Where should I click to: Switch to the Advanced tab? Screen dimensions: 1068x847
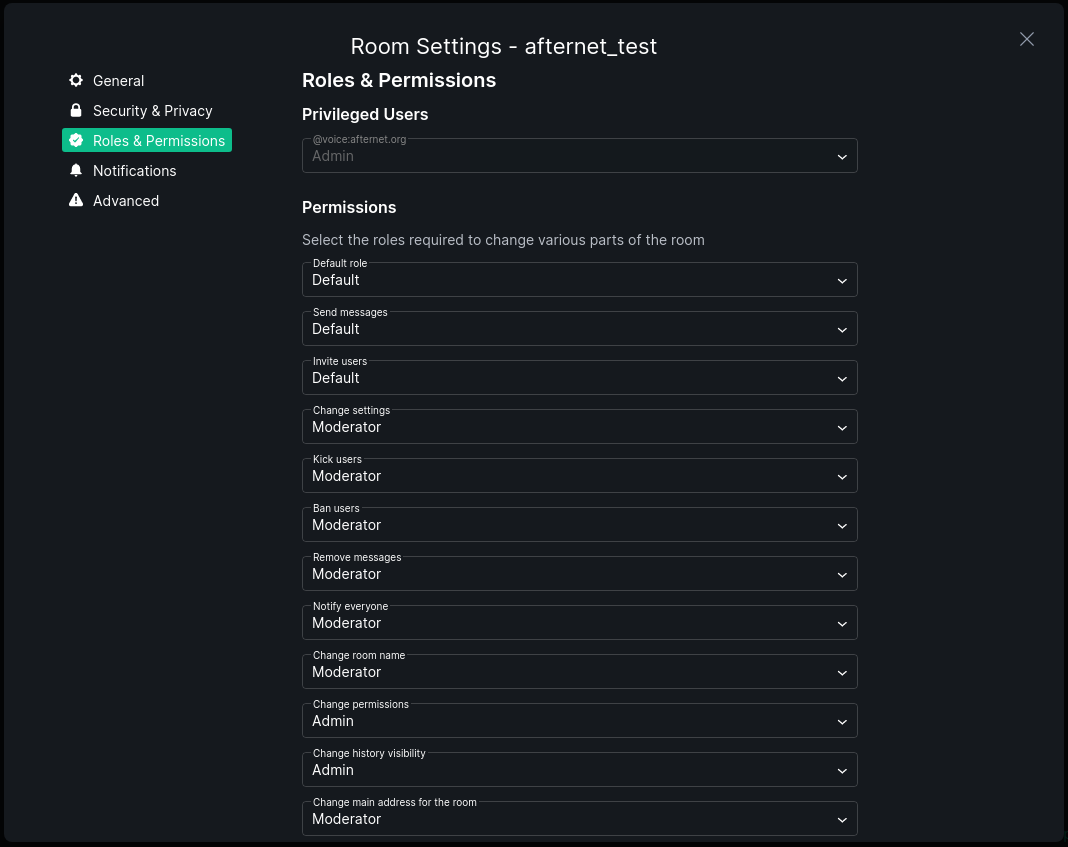click(125, 201)
